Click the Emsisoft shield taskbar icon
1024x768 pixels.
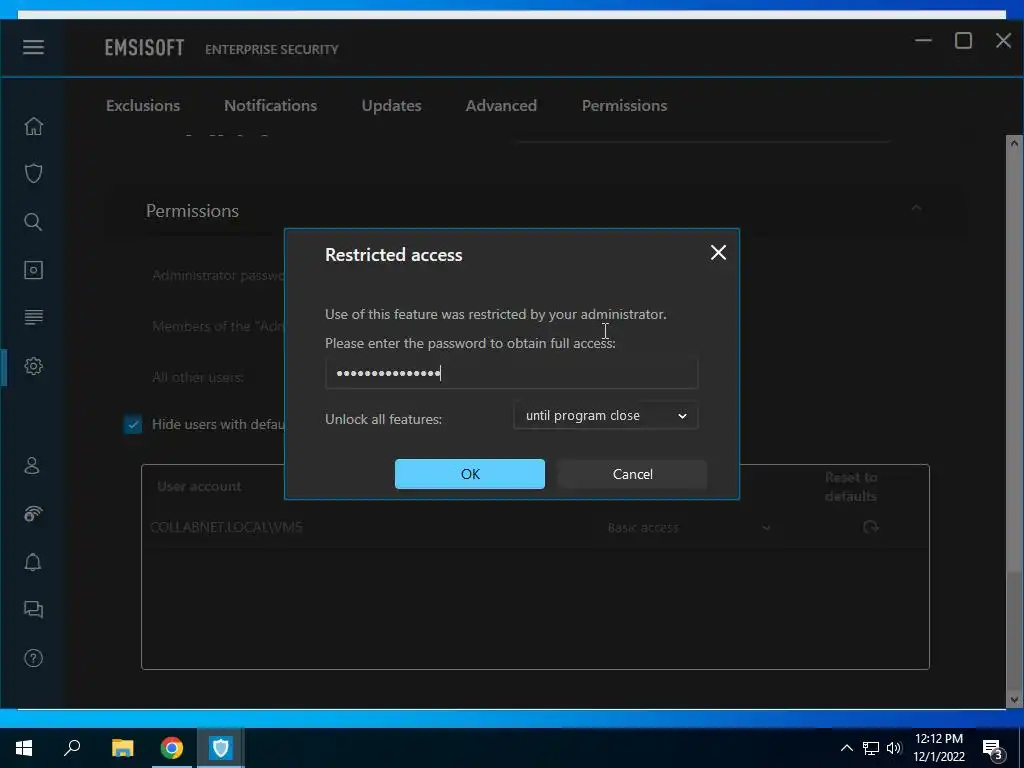221,748
